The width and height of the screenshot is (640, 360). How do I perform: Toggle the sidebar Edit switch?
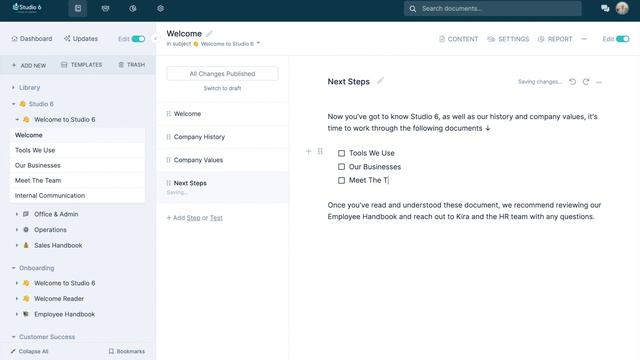point(138,39)
